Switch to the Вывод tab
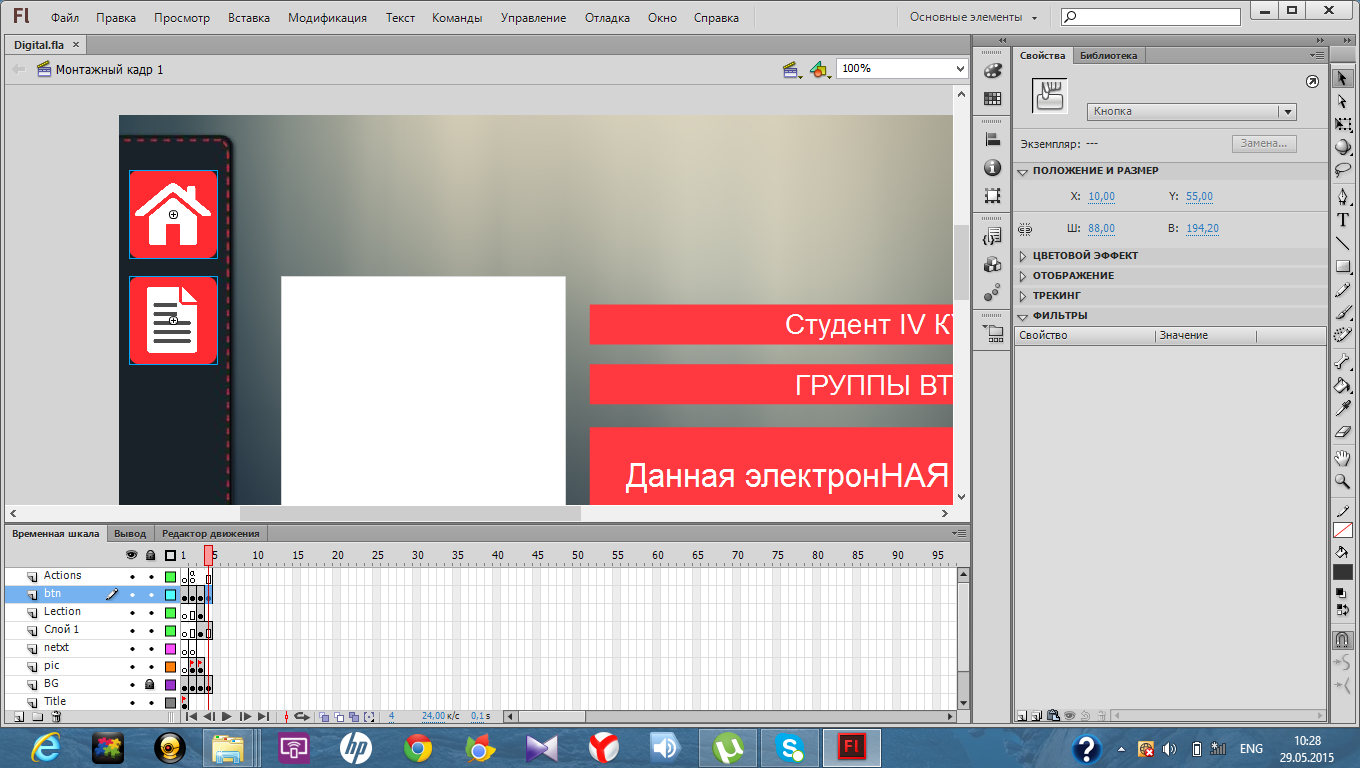This screenshot has width=1360, height=768. tap(130, 534)
